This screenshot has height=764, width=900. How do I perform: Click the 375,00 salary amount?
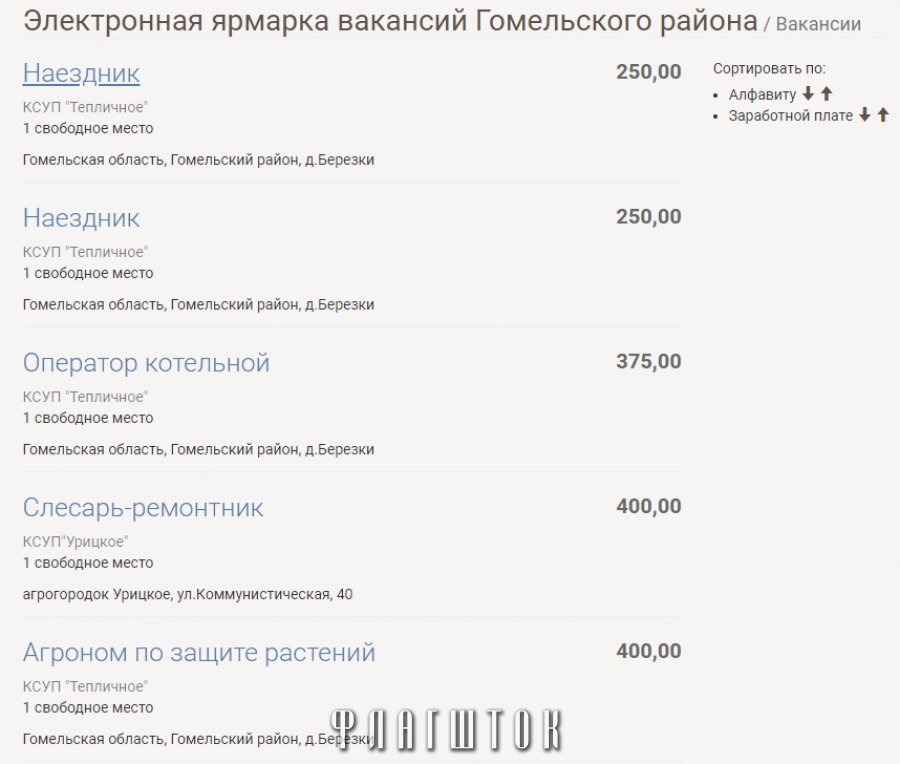(x=648, y=361)
